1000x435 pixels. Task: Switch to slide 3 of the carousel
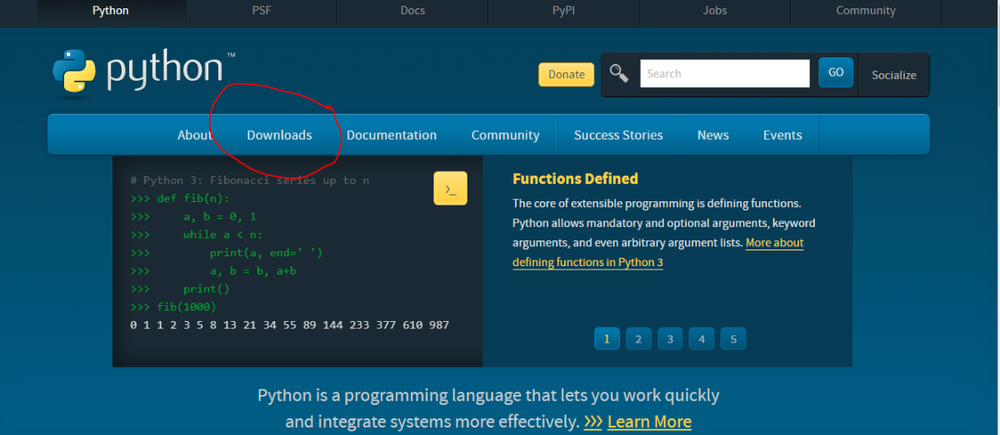pos(669,339)
